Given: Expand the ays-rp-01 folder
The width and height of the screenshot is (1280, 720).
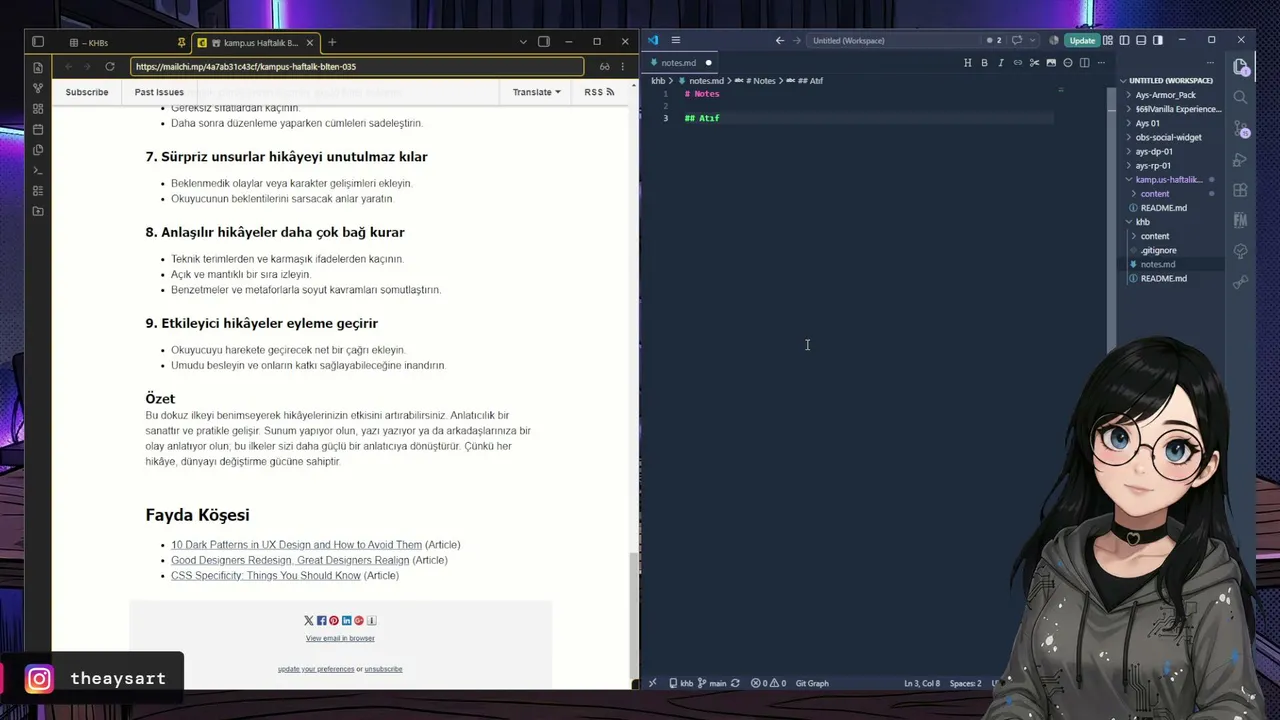Looking at the screenshot, I should pos(1153,166).
